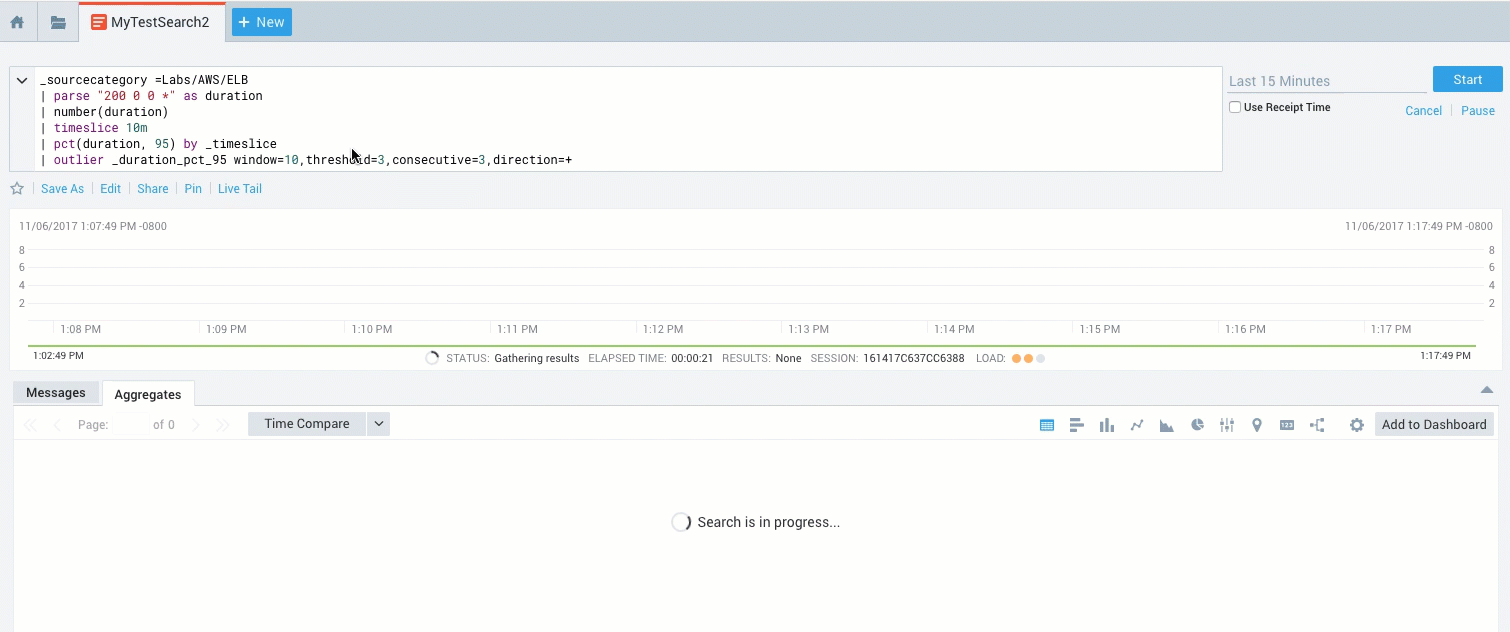Open the chart settings gear
The height and width of the screenshot is (632, 1510).
coord(1356,424)
